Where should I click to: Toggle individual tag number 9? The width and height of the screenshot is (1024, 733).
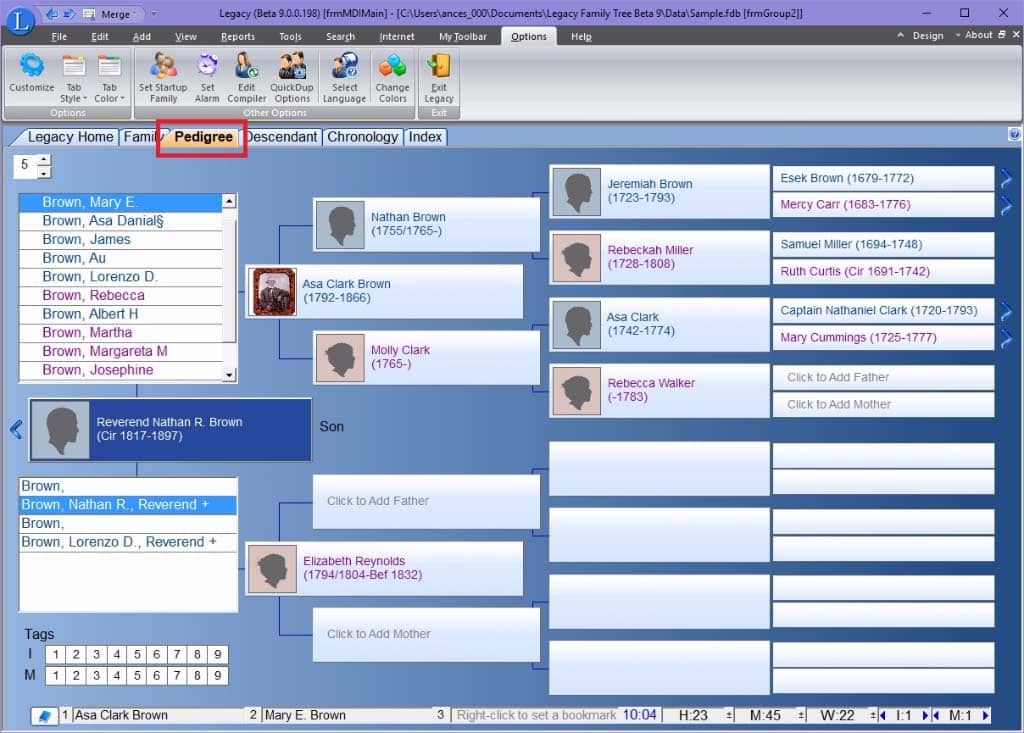pyautogui.click(x=218, y=655)
